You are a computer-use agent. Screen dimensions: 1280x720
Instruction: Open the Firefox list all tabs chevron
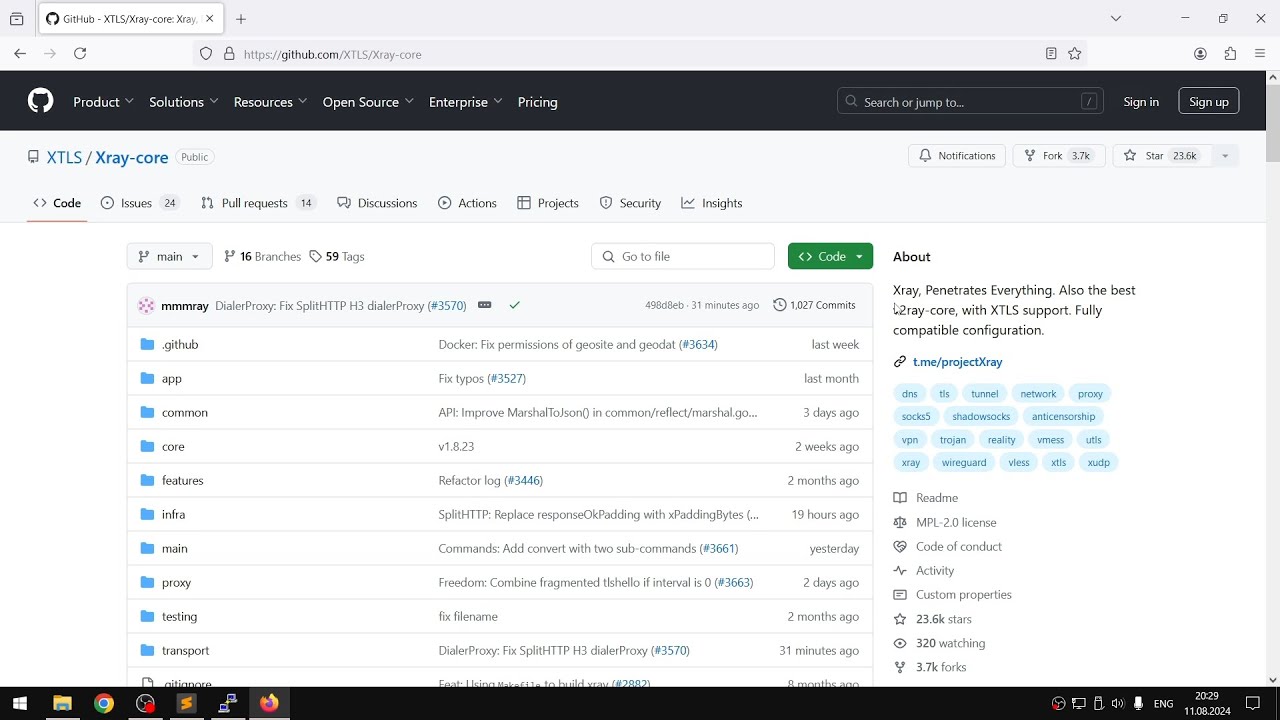coord(1116,19)
